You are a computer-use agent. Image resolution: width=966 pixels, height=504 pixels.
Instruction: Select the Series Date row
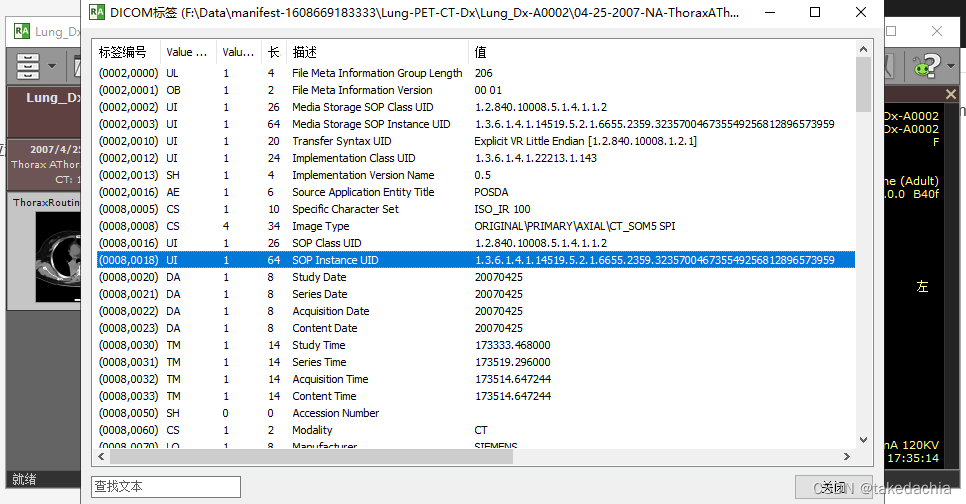(x=476, y=294)
